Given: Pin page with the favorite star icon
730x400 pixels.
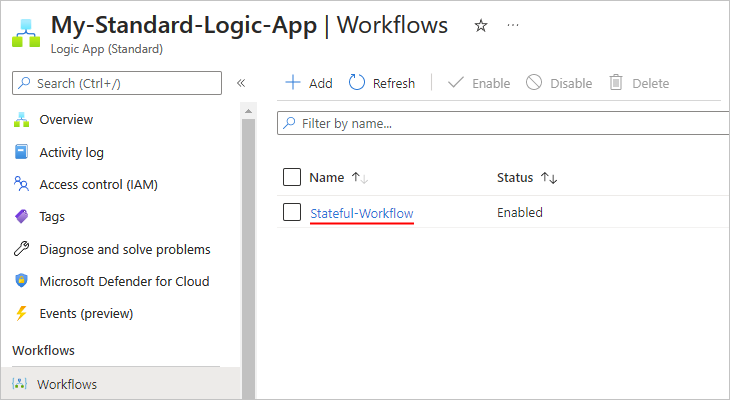Looking at the screenshot, I should tap(481, 26).
